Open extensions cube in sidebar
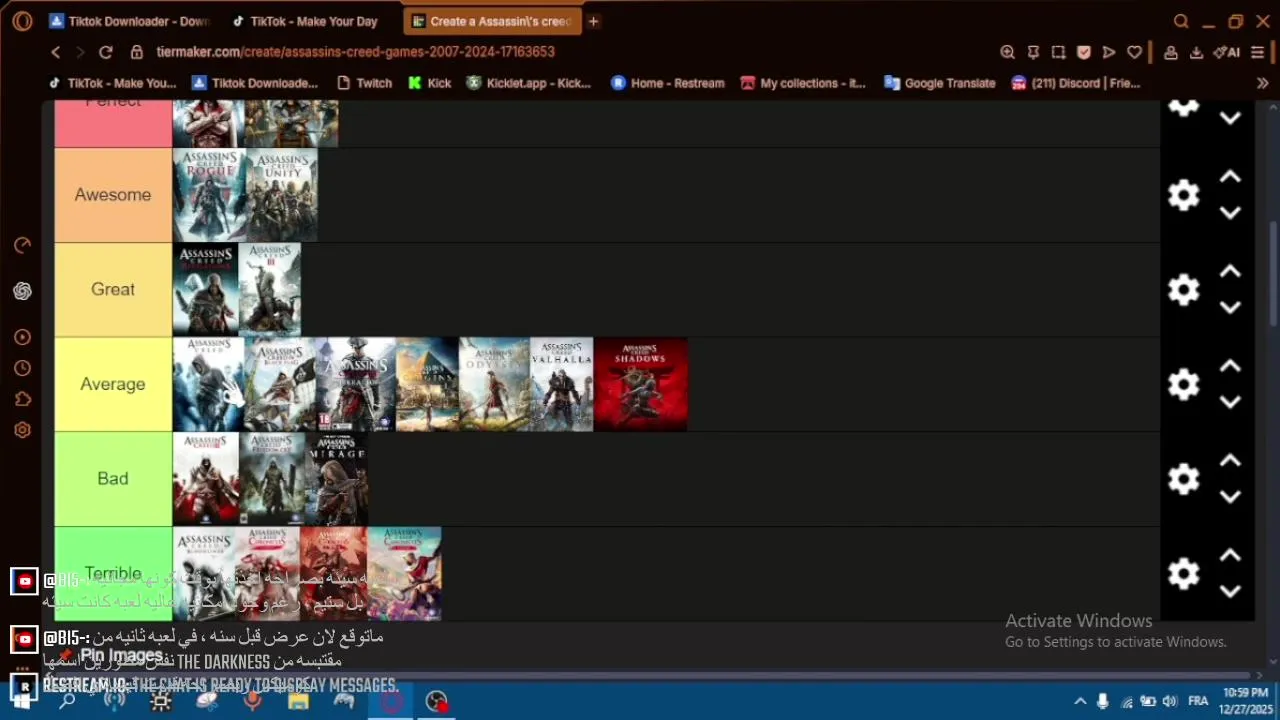The width and height of the screenshot is (1280, 720). coord(22,399)
